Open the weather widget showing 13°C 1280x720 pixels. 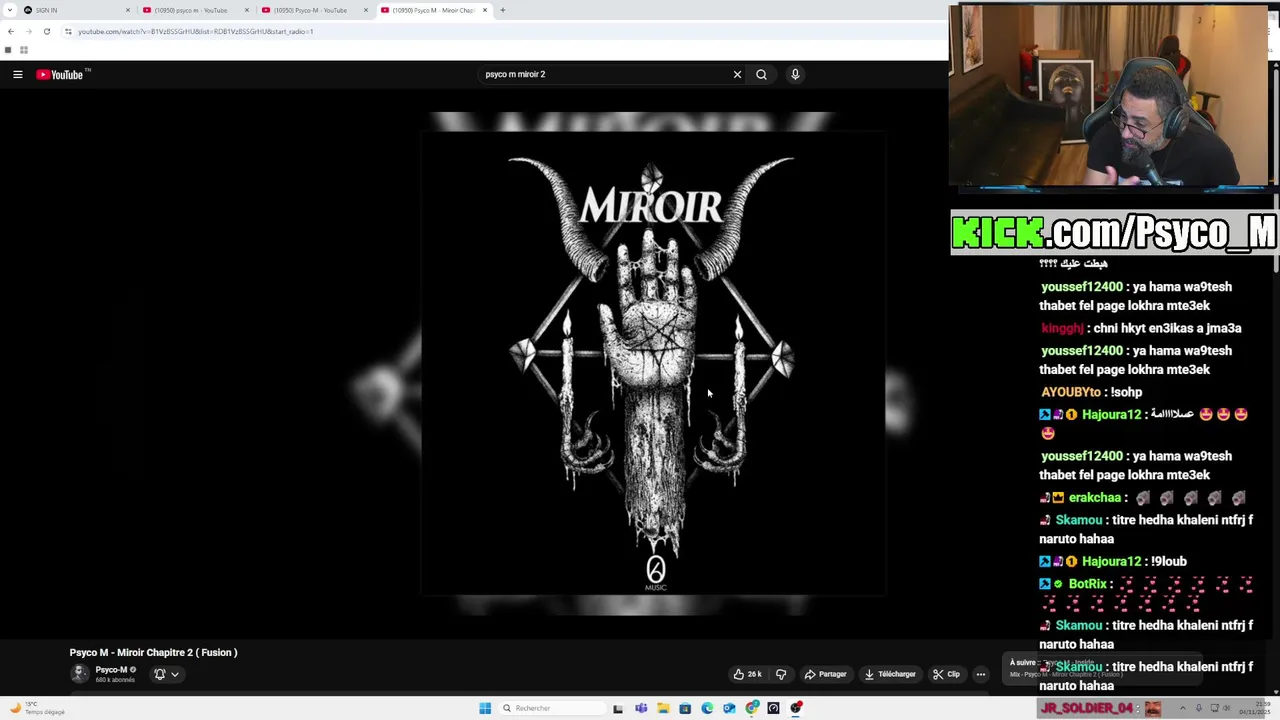tap(35, 708)
